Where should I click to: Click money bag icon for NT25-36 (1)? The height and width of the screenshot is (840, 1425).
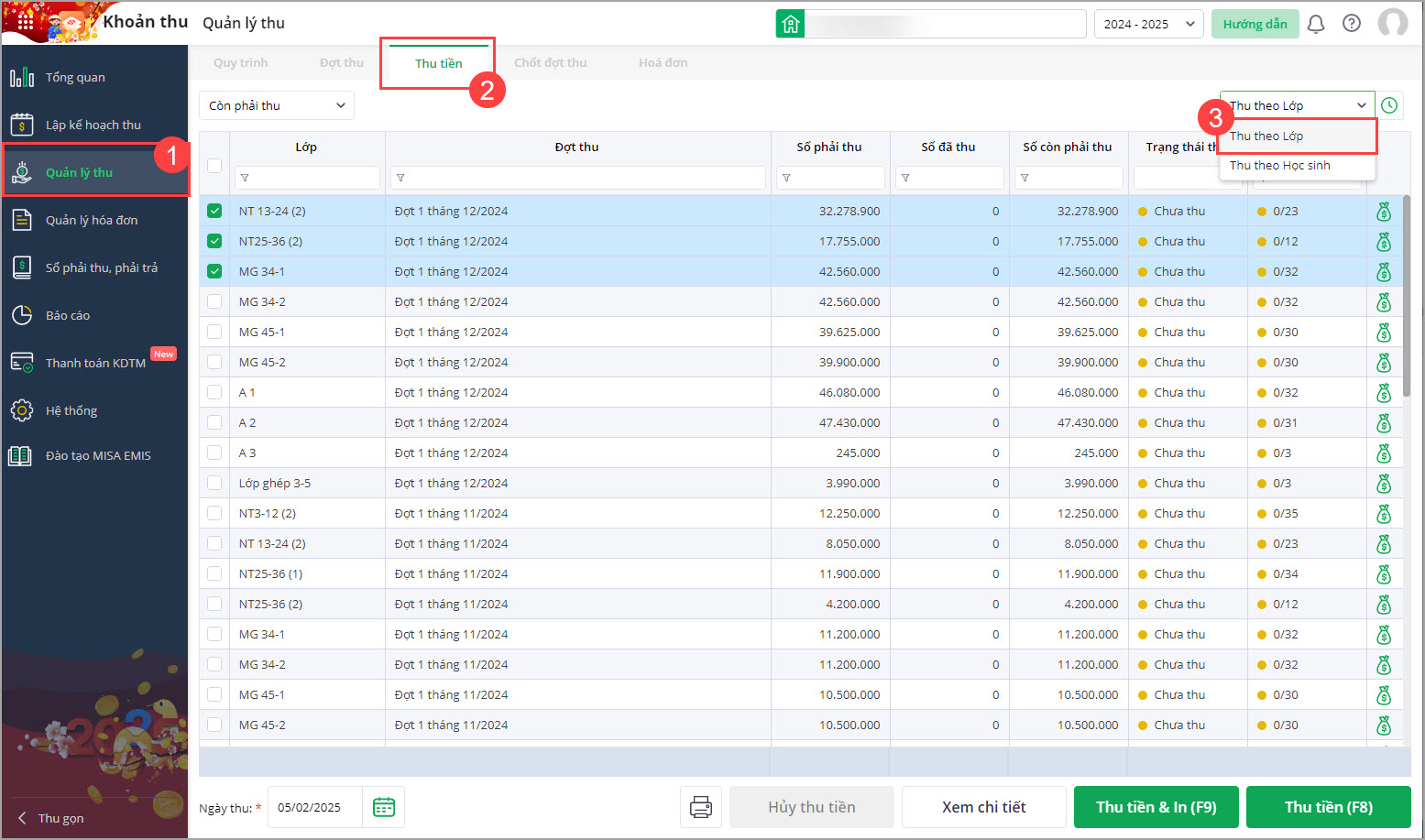1384,574
